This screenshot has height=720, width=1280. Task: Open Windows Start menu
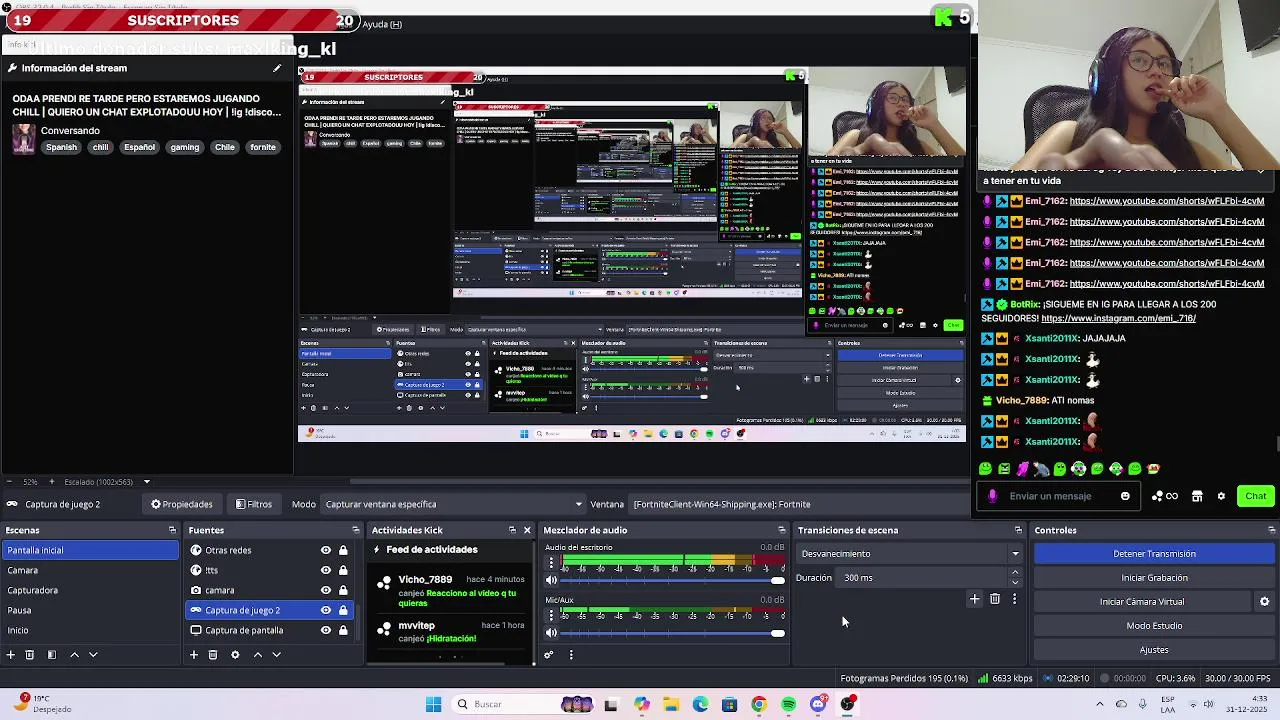433,704
